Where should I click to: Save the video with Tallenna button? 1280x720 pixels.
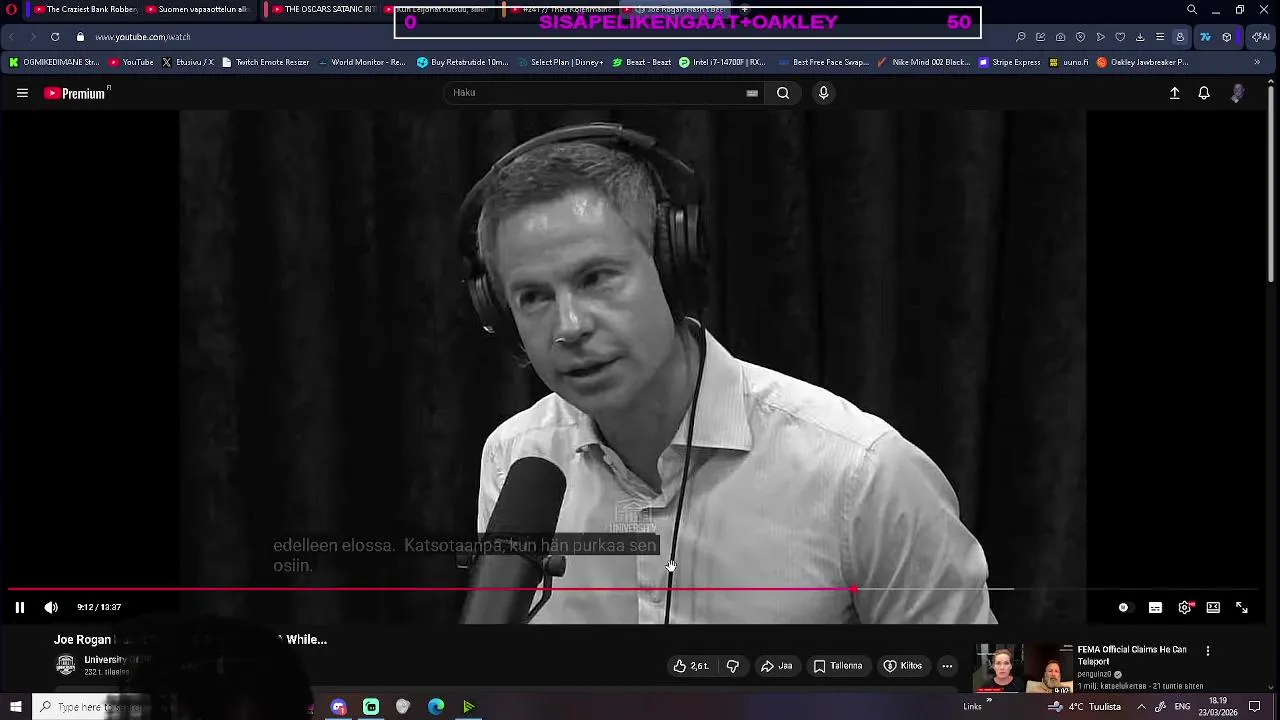coord(838,666)
